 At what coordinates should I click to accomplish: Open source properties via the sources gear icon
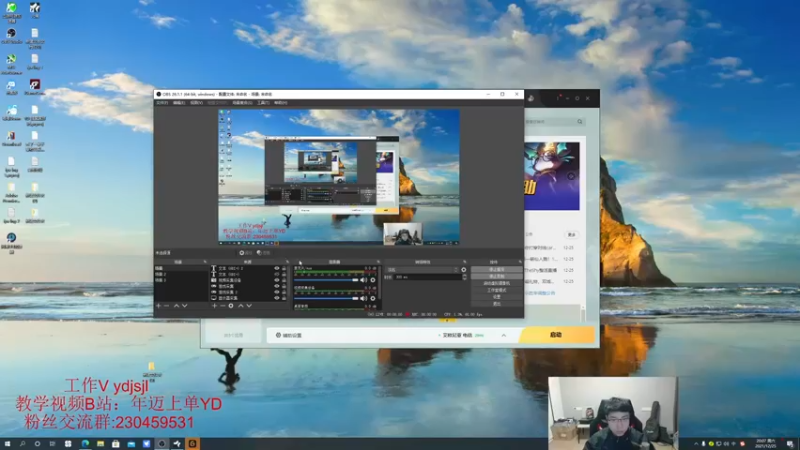point(231,306)
